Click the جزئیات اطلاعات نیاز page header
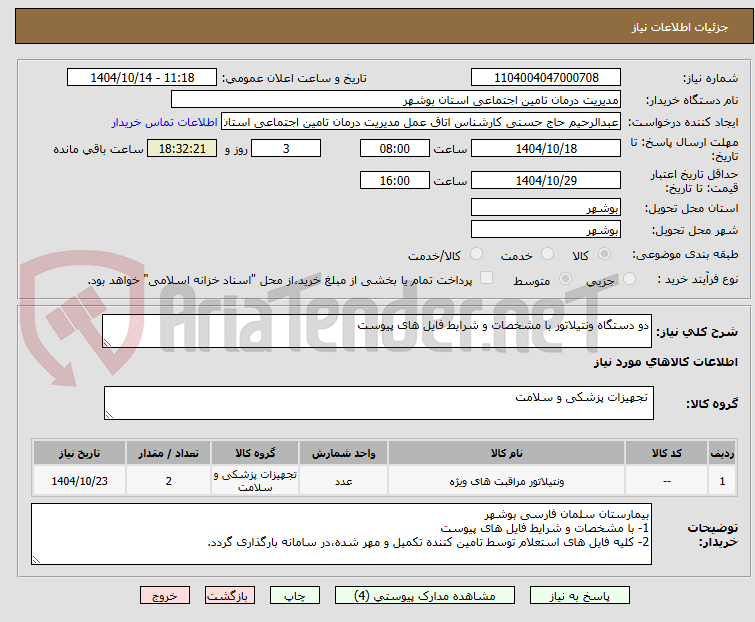This screenshot has height=622, width=755. (x=679, y=27)
